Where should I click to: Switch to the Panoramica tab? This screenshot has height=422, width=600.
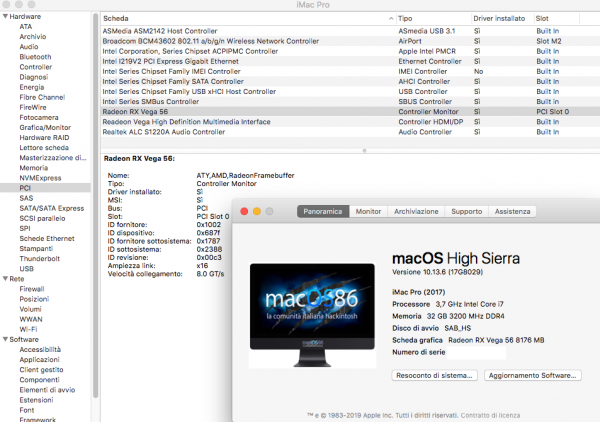coord(323,211)
